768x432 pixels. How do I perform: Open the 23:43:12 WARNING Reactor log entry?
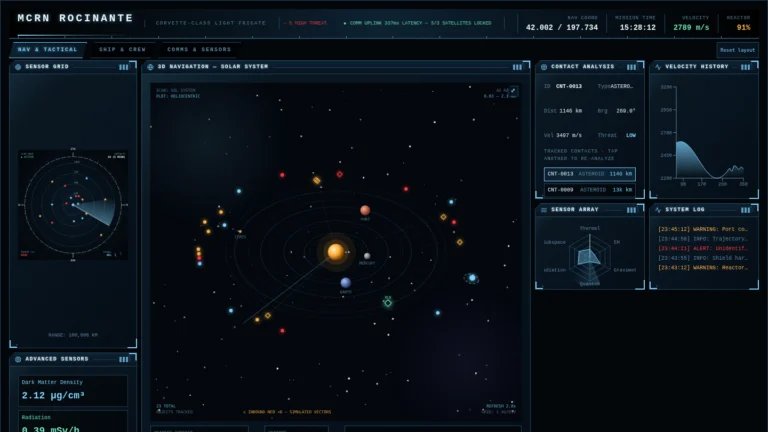703,268
